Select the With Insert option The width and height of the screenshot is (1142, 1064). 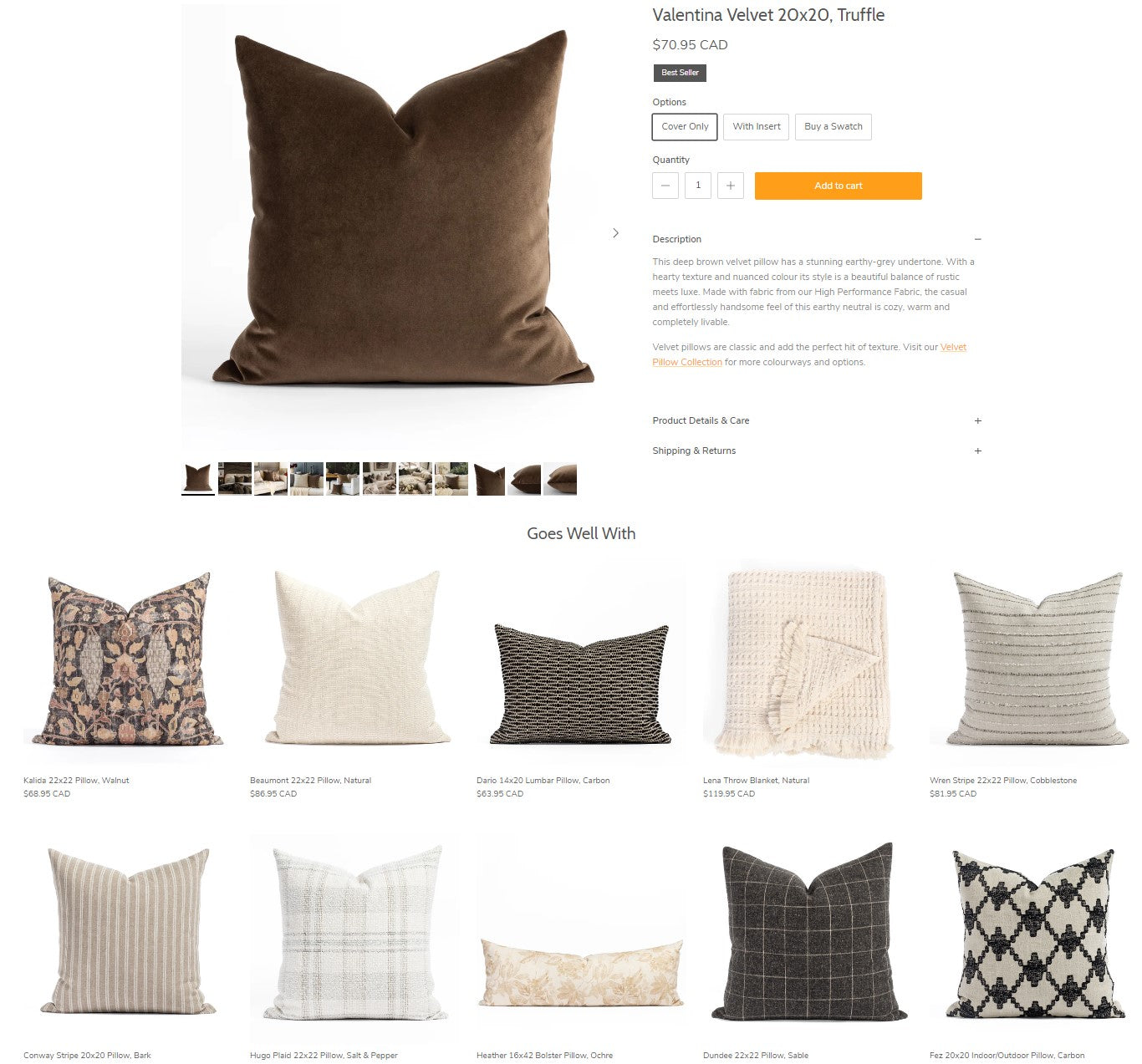tap(757, 127)
